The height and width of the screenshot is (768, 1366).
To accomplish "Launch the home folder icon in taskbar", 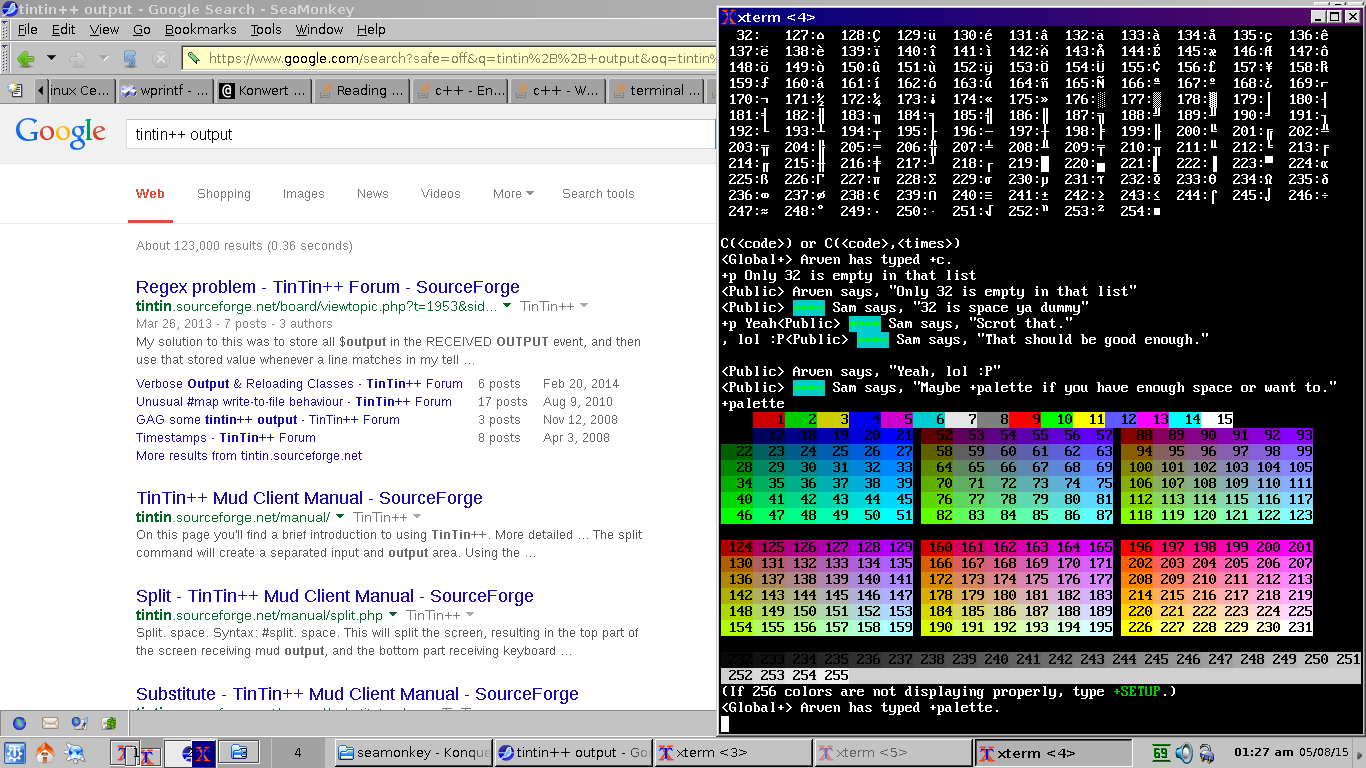I will coord(45,753).
